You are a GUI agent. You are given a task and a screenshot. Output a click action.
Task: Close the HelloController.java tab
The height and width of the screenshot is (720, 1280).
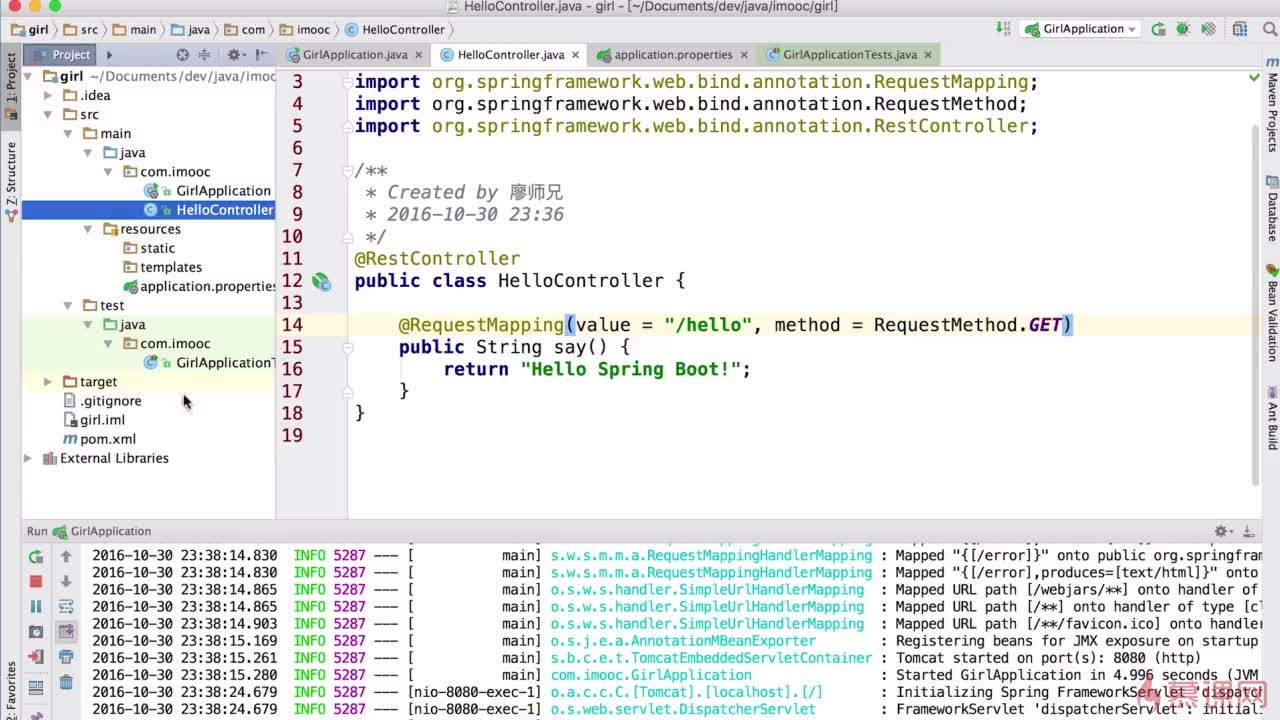575,55
